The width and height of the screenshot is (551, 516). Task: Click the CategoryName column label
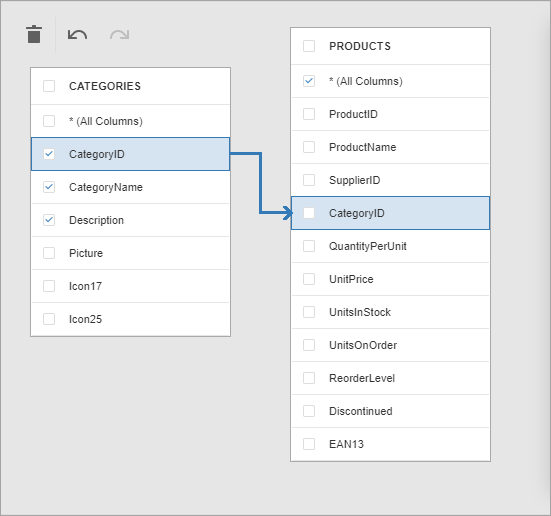click(106, 187)
